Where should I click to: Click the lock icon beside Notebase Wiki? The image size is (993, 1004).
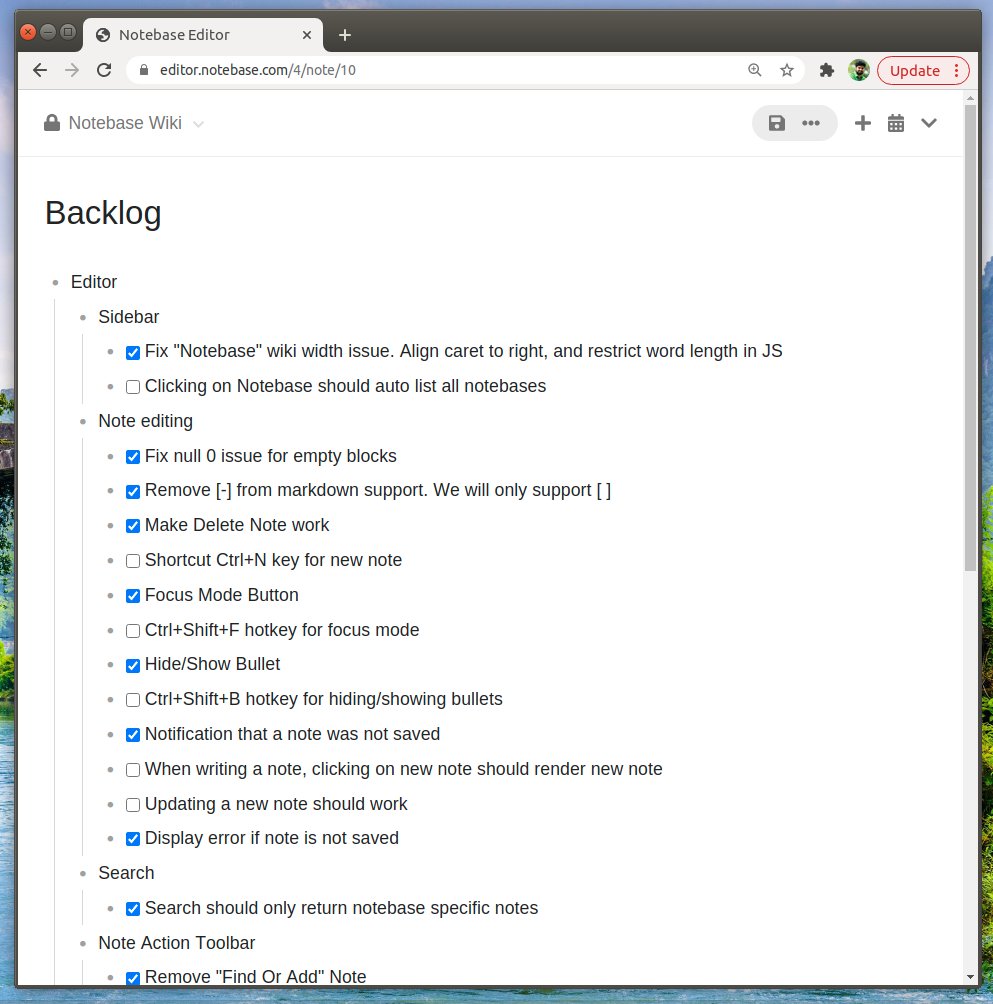point(52,123)
